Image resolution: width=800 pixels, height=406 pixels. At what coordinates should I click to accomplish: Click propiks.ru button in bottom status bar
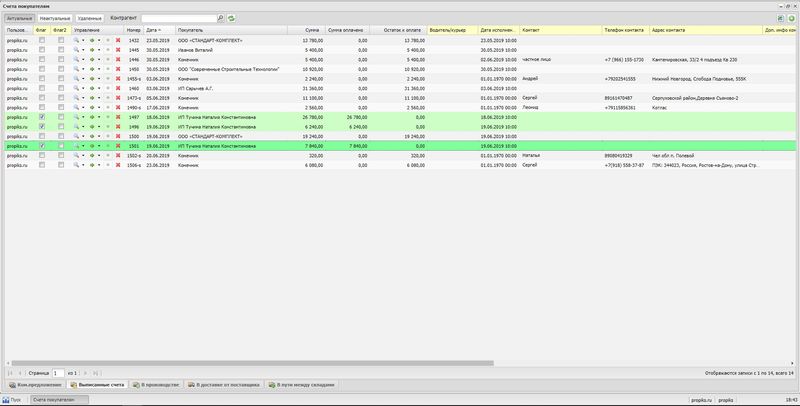(701, 400)
